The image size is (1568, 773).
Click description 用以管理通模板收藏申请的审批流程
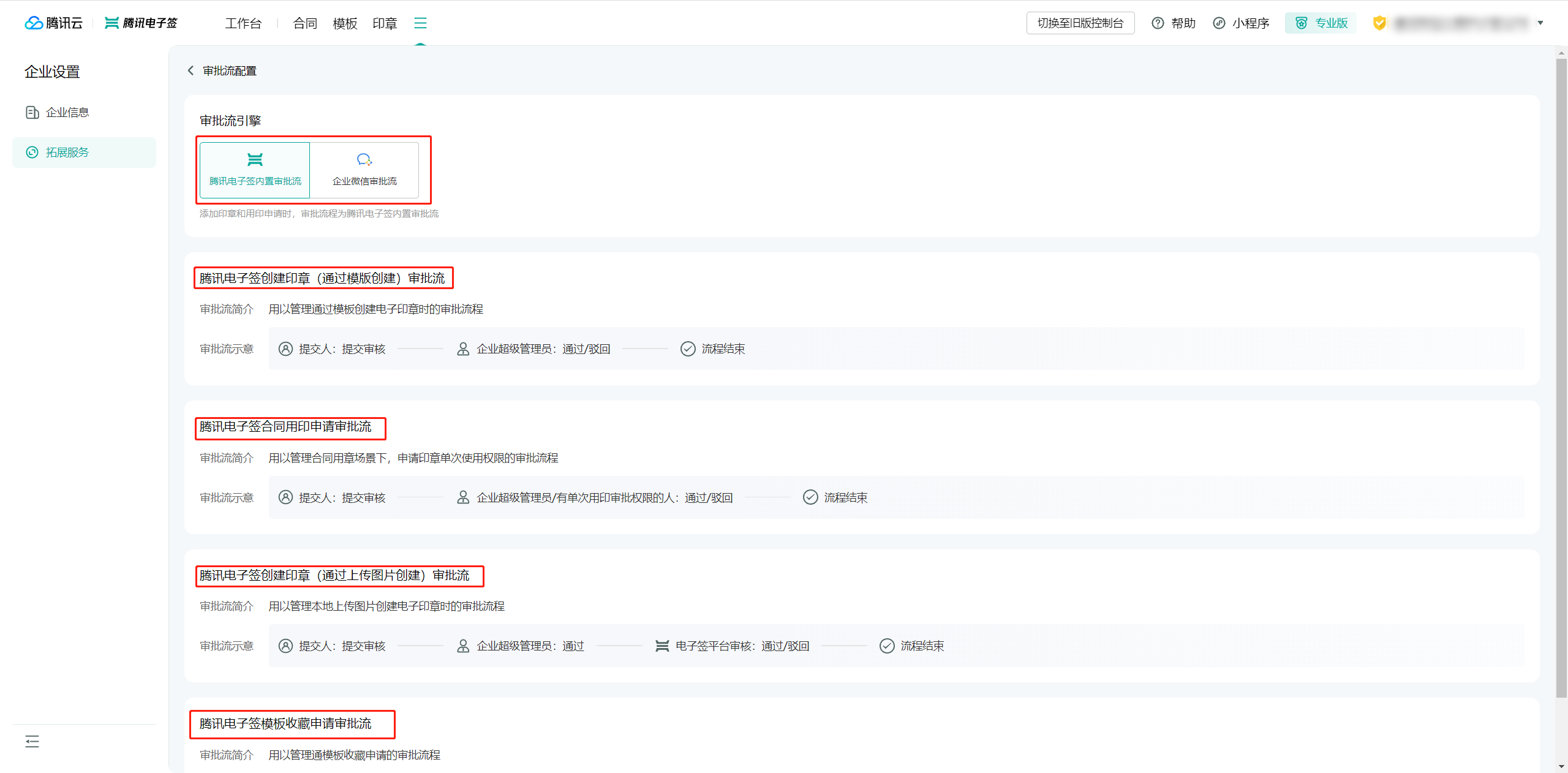pos(354,755)
